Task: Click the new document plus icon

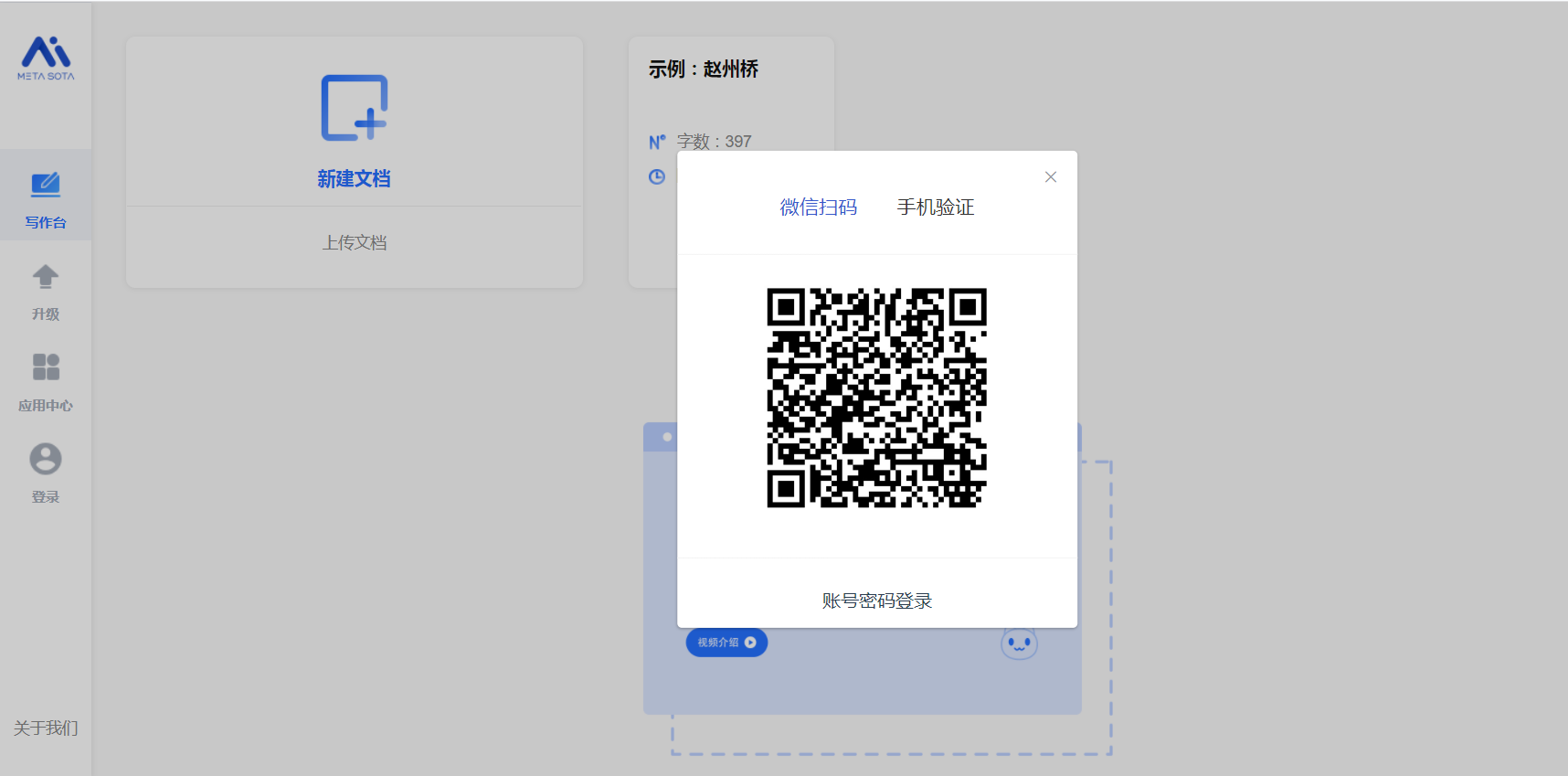Action: [355, 108]
